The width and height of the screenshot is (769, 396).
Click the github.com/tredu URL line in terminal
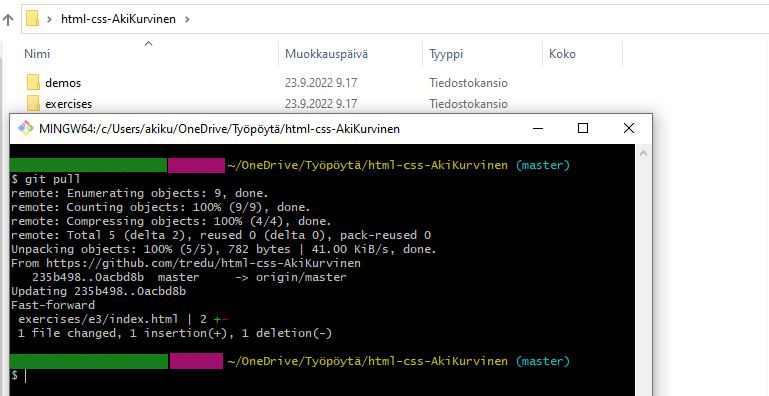(x=185, y=264)
